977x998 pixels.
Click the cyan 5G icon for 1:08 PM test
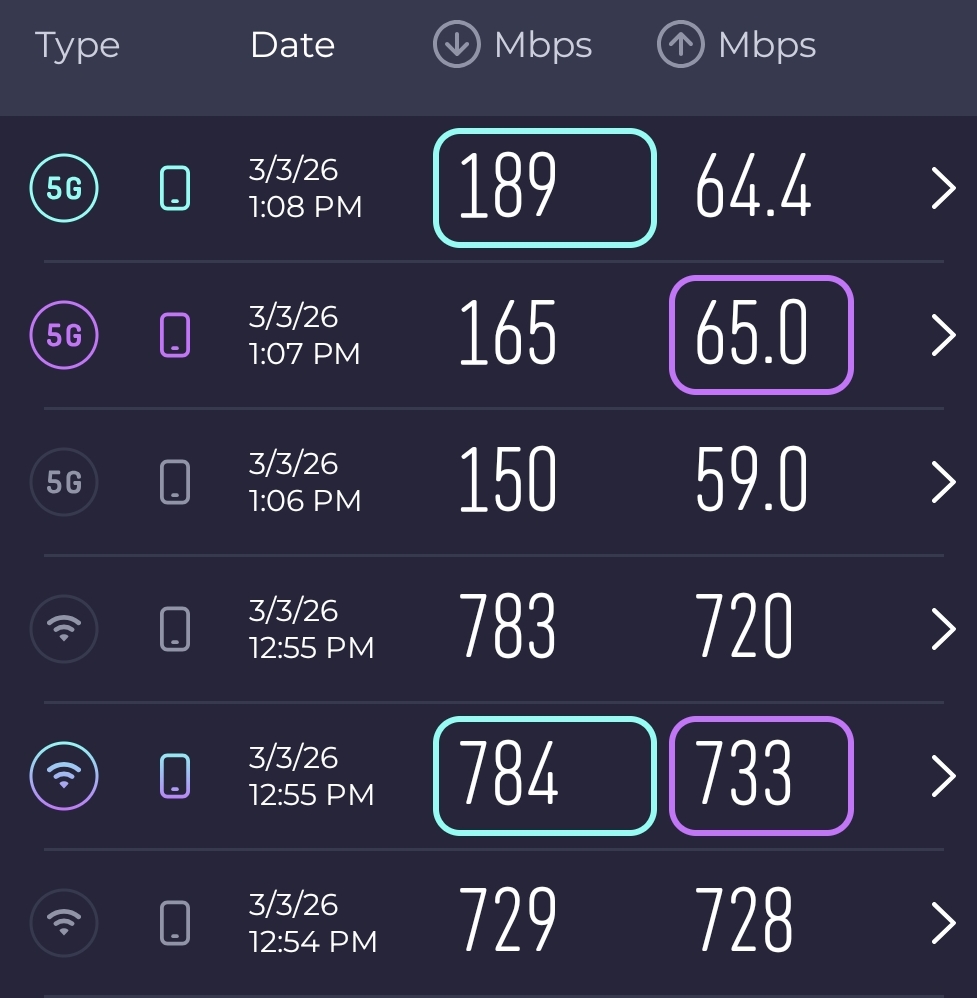coord(64,188)
